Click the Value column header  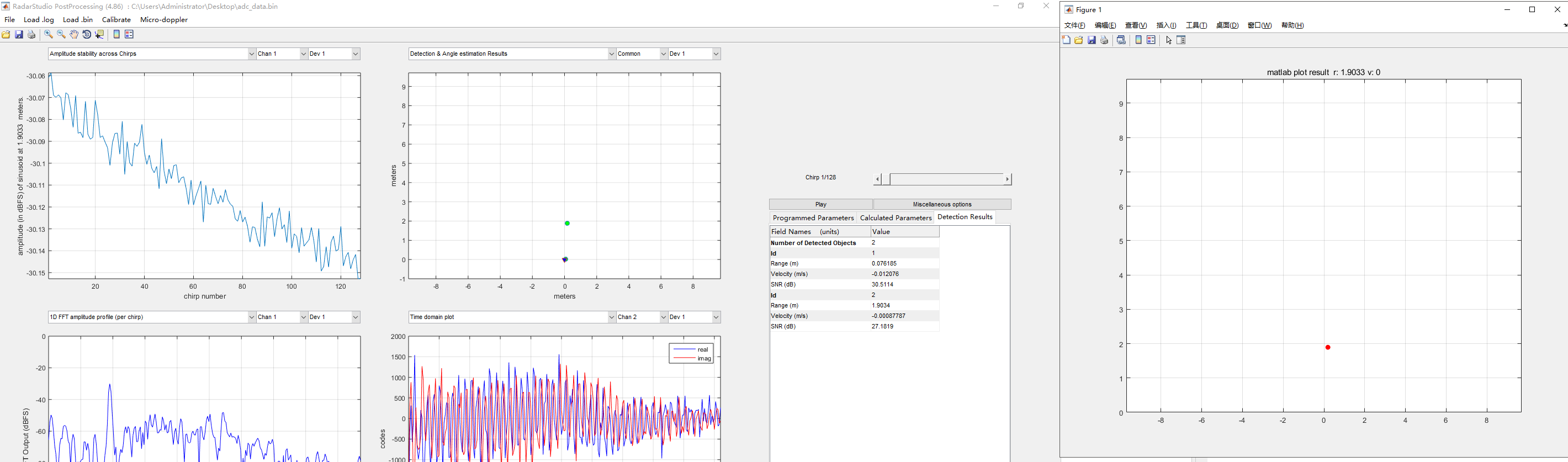[x=904, y=232]
